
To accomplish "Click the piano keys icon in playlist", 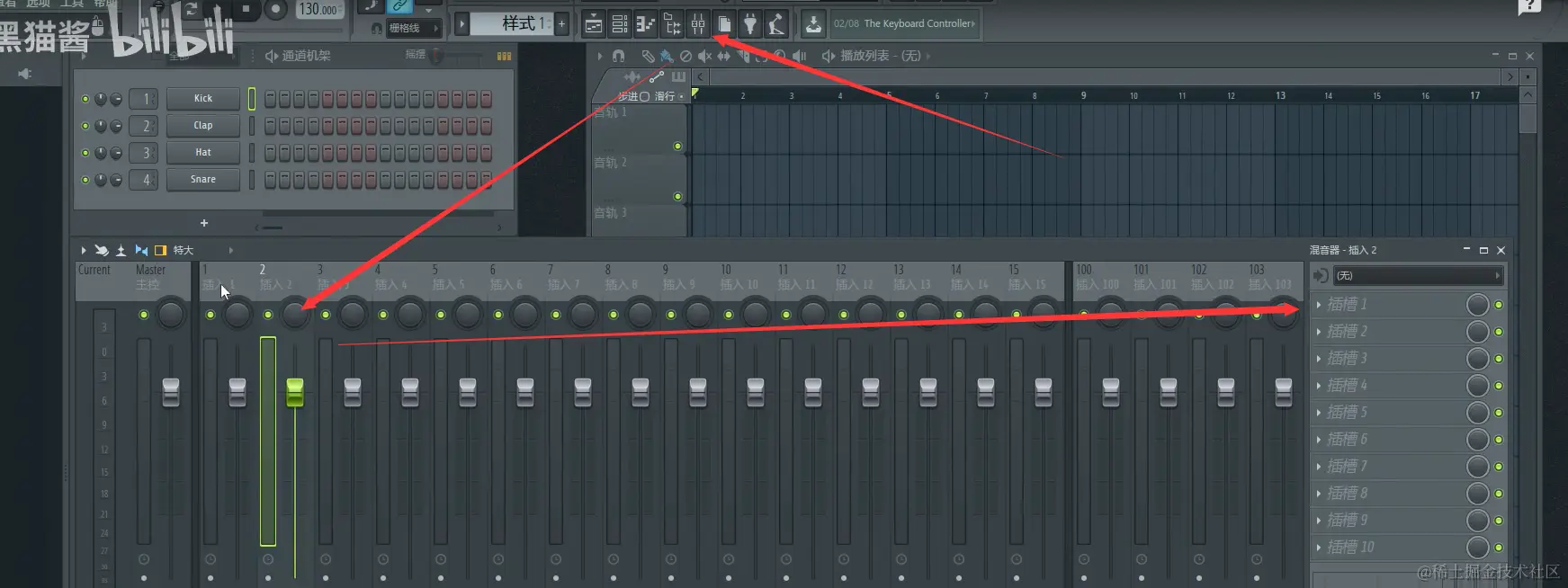I will click(678, 76).
